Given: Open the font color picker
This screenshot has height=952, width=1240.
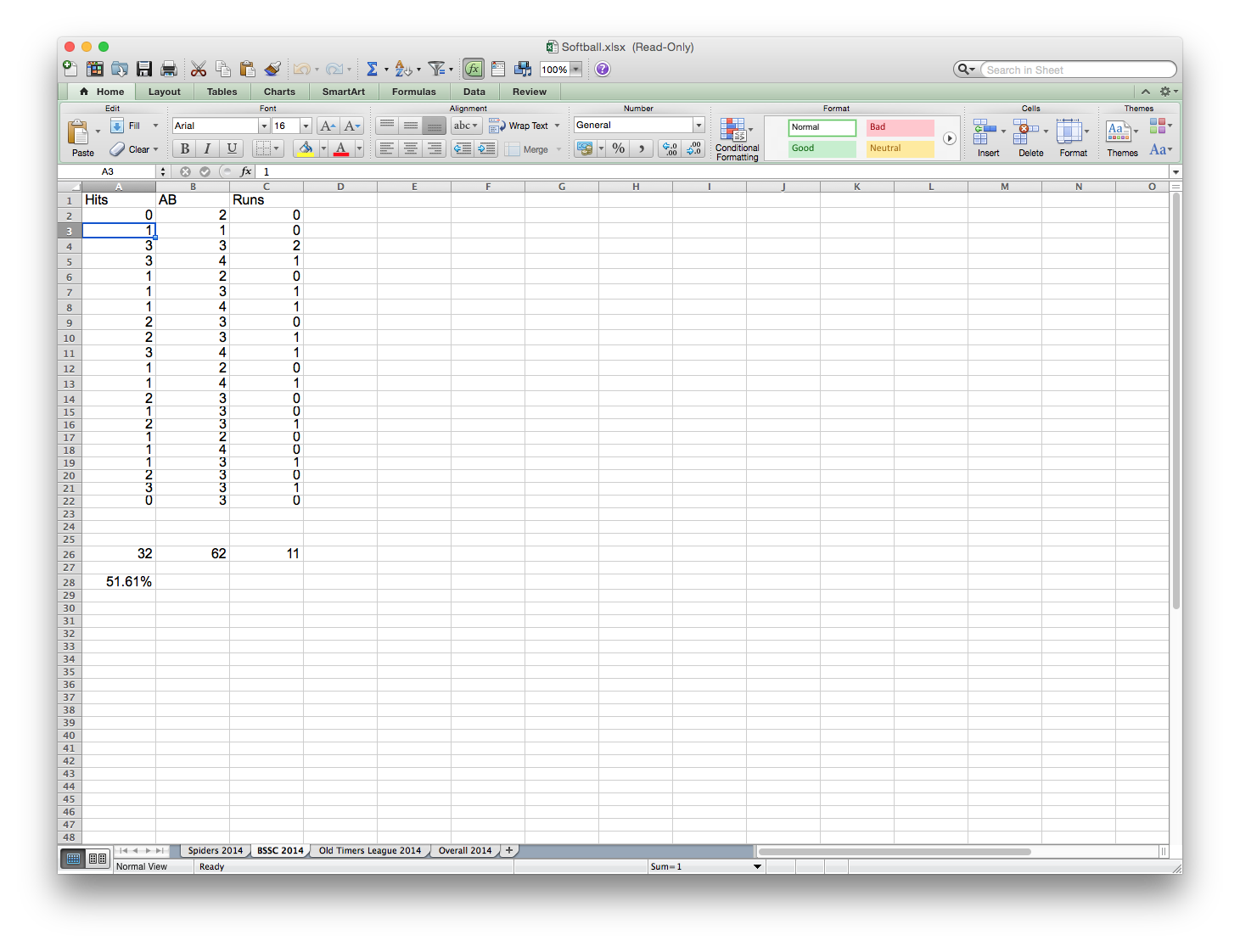Looking at the screenshot, I should pos(343,148).
